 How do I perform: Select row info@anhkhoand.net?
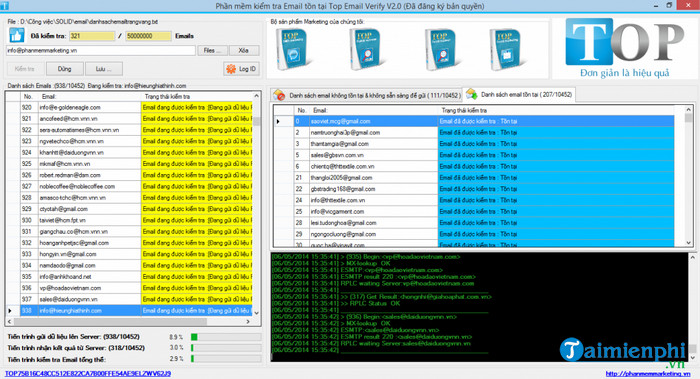pyautogui.click(x=129, y=277)
